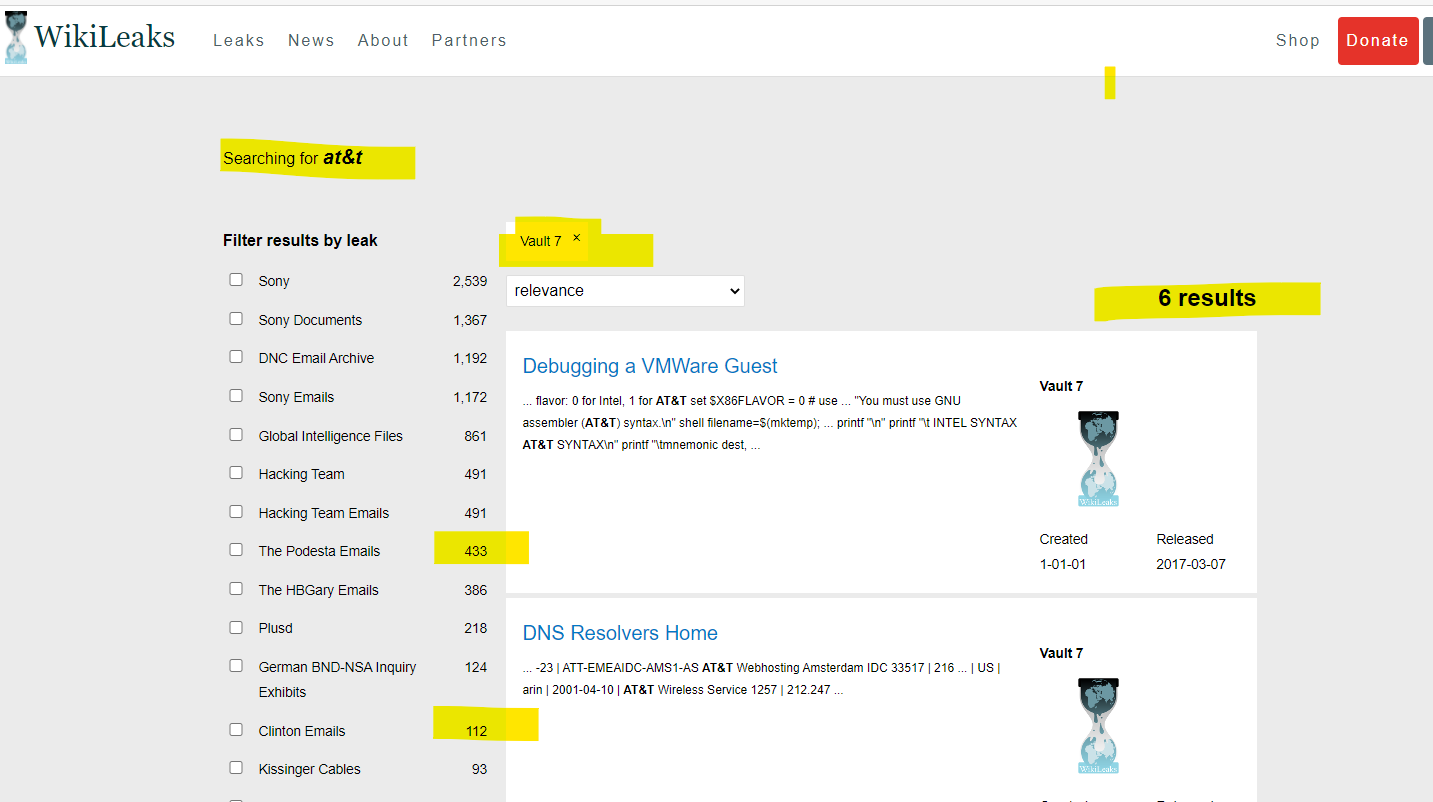
Task: Enable The Podesta Emails checkbox
Action: click(236, 550)
